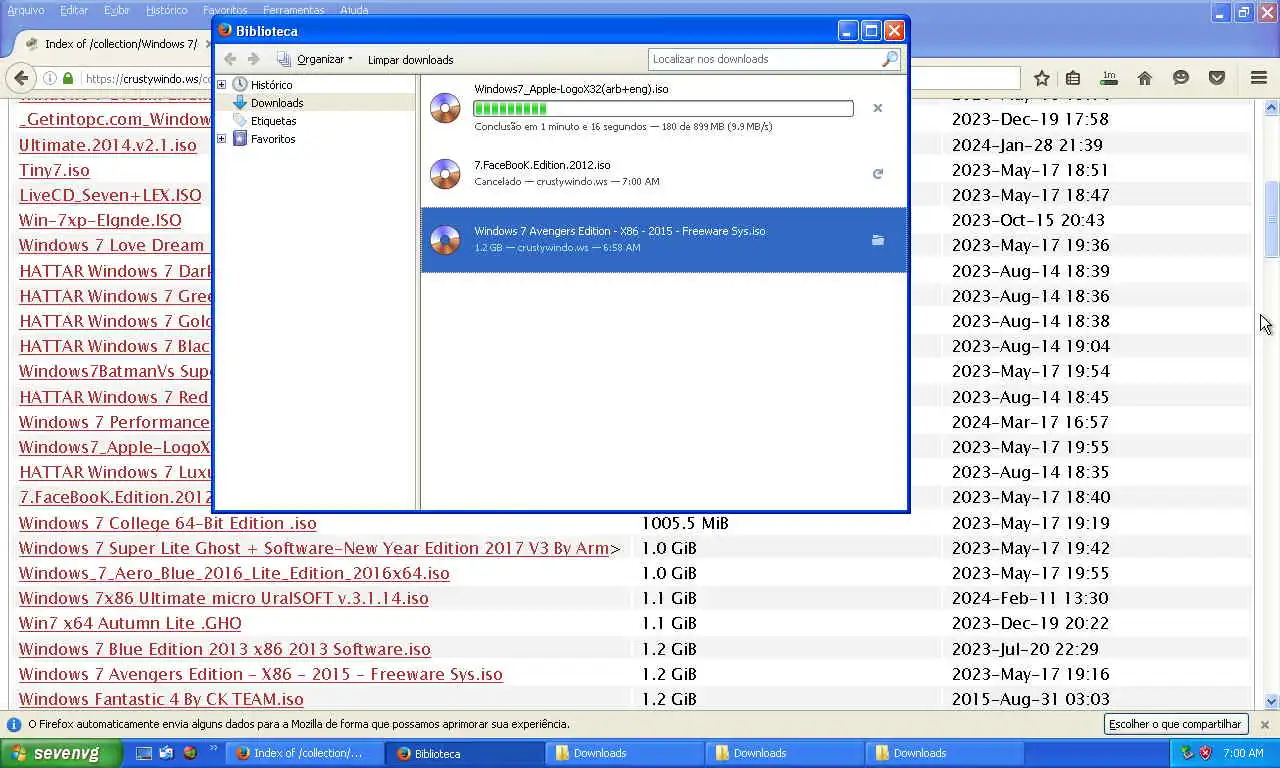
Task: Open the Organizar menu in Biblioteca
Action: 315,59
